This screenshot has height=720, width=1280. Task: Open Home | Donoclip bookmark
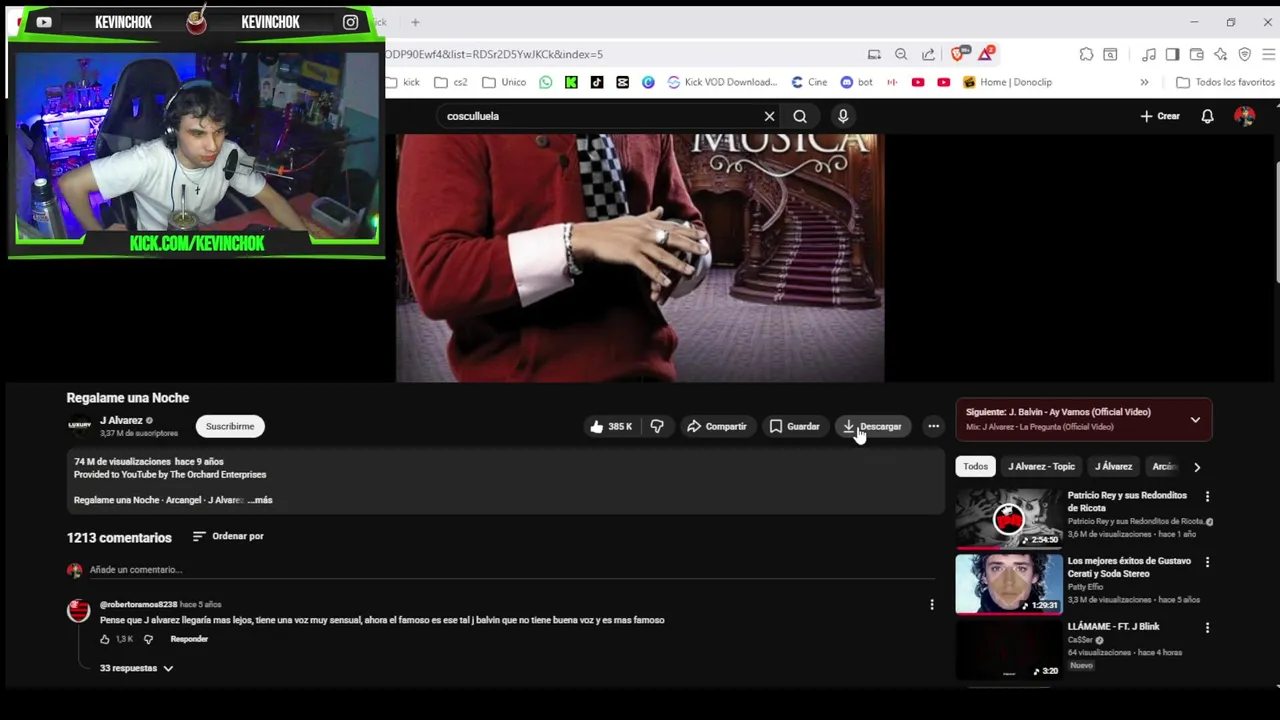(1008, 82)
